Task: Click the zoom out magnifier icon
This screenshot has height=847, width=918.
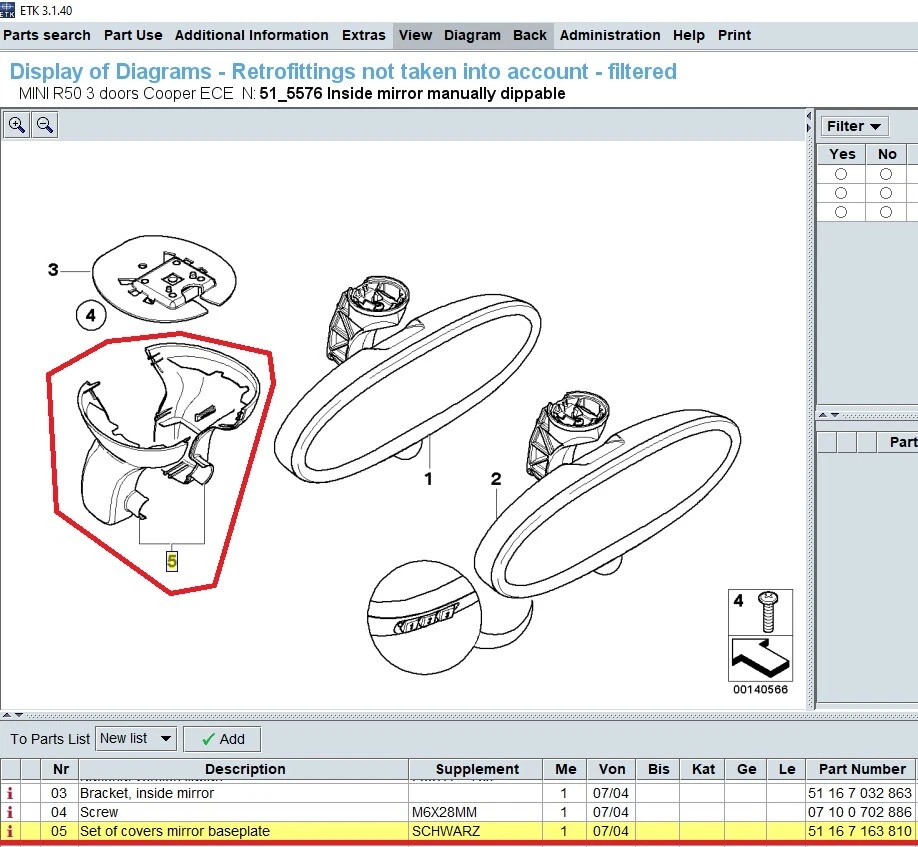Action: (45, 125)
